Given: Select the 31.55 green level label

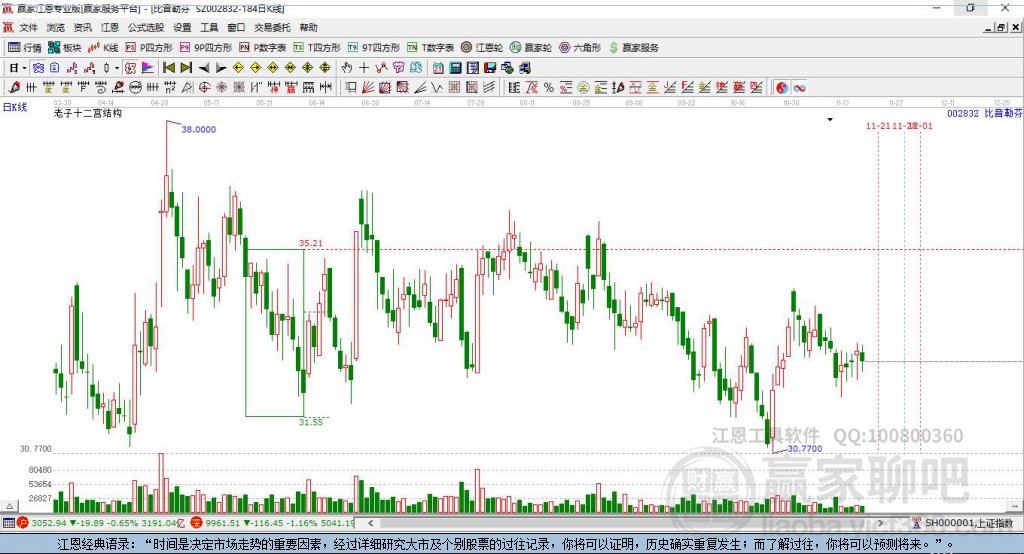Looking at the screenshot, I should click(311, 422).
